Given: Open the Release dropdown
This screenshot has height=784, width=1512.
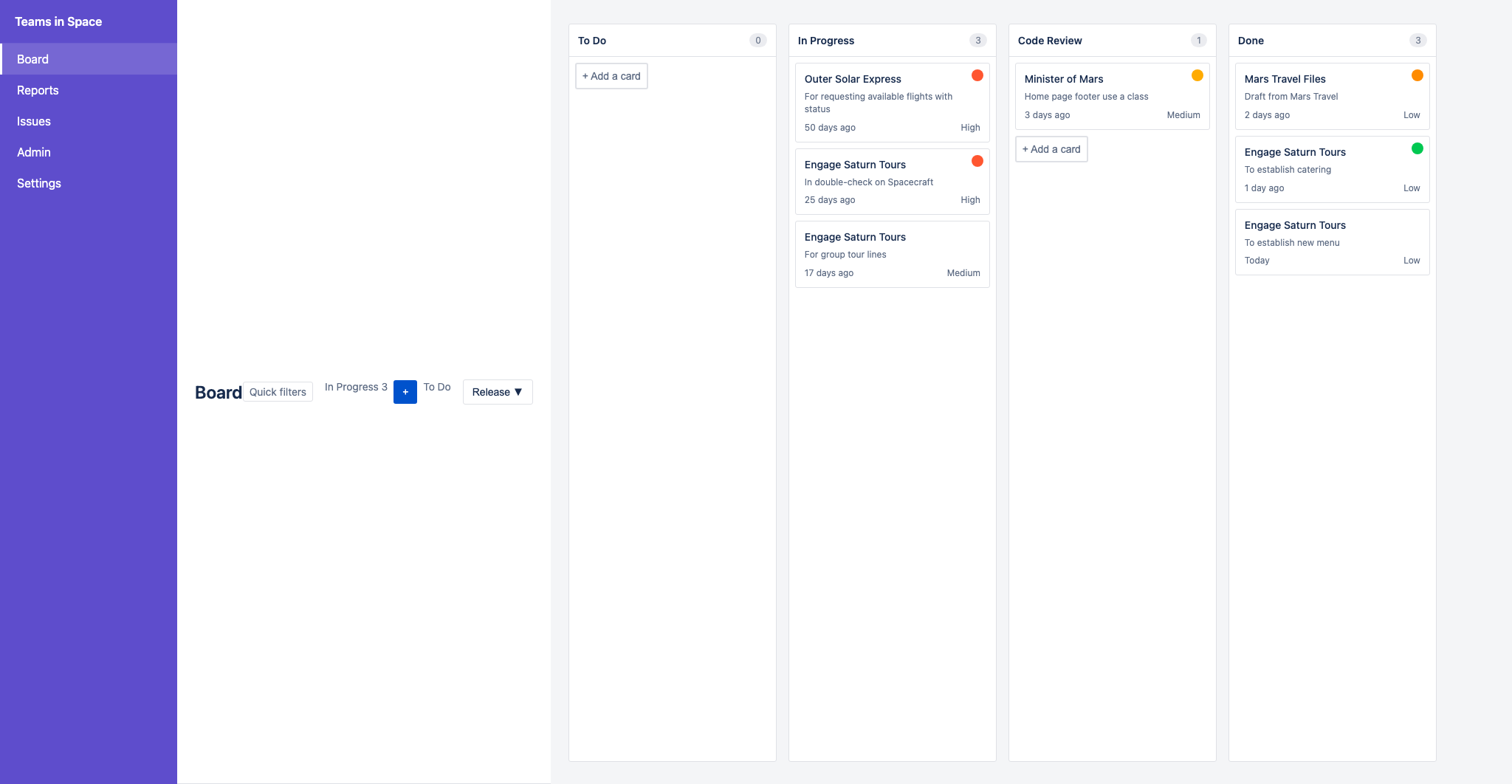Looking at the screenshot, I should point(497,392).
